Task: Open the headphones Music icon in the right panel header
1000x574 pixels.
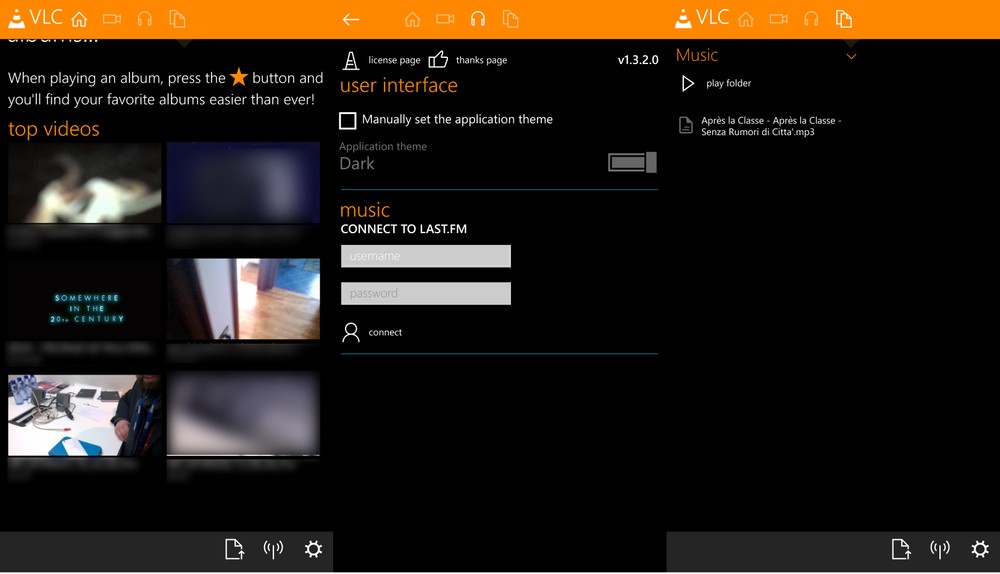Action: [x=811, y=19]
